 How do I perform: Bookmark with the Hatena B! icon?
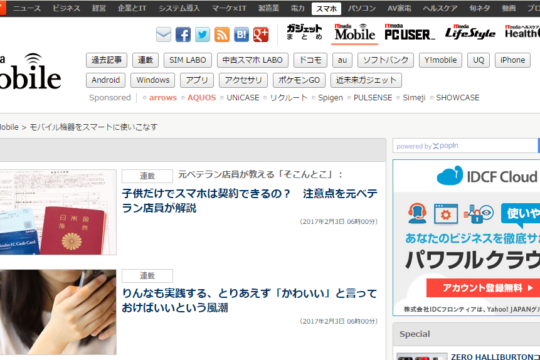click(241, 35)
